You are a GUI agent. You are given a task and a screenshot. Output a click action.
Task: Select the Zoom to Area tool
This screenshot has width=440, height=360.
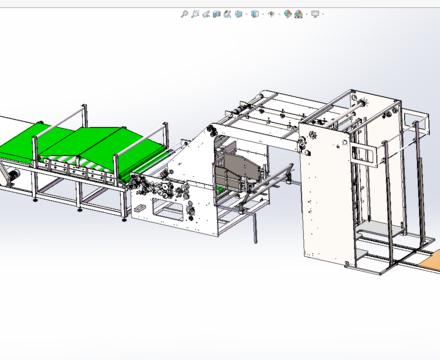point(195,14)
